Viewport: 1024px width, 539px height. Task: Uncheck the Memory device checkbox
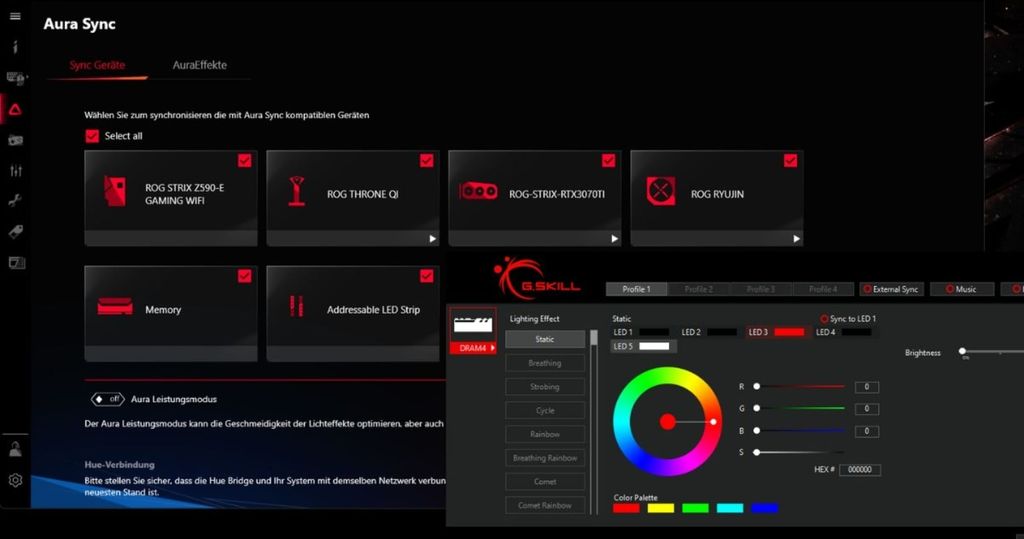point(244,276)
